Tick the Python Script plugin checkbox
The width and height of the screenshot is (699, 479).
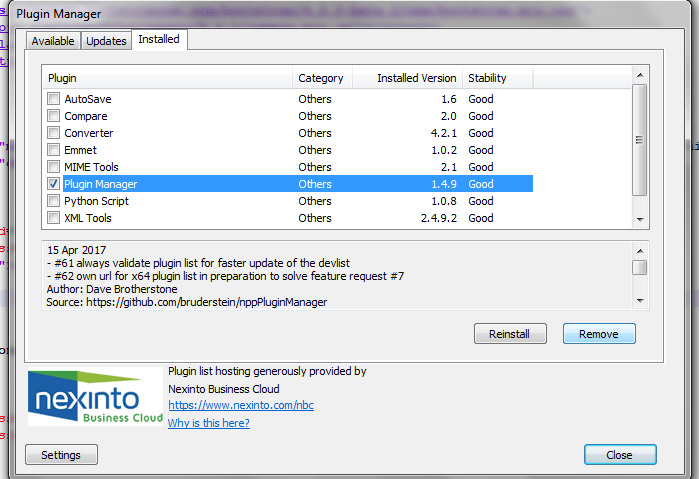pos(53,200)
